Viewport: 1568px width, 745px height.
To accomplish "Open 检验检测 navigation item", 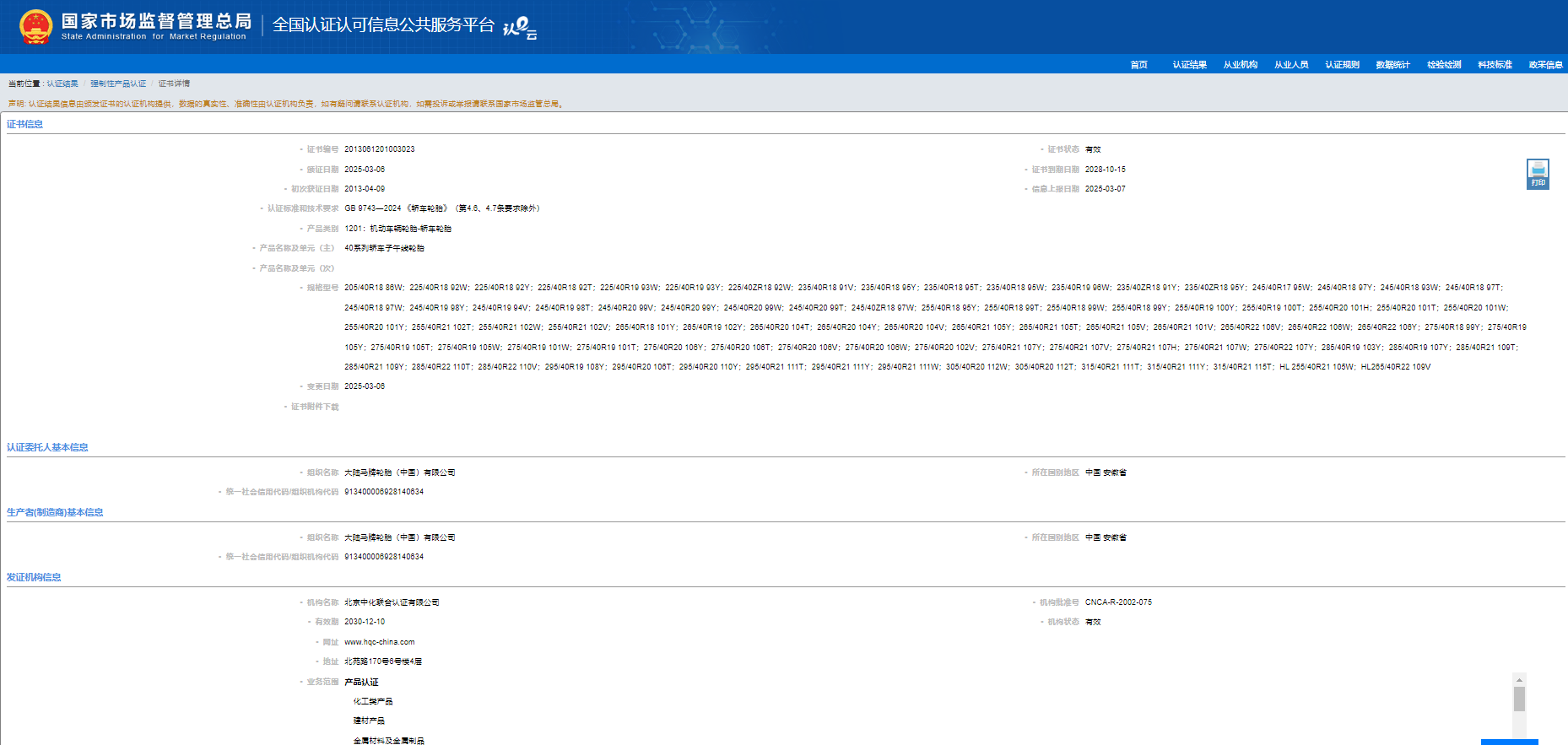I will 1444,65.
